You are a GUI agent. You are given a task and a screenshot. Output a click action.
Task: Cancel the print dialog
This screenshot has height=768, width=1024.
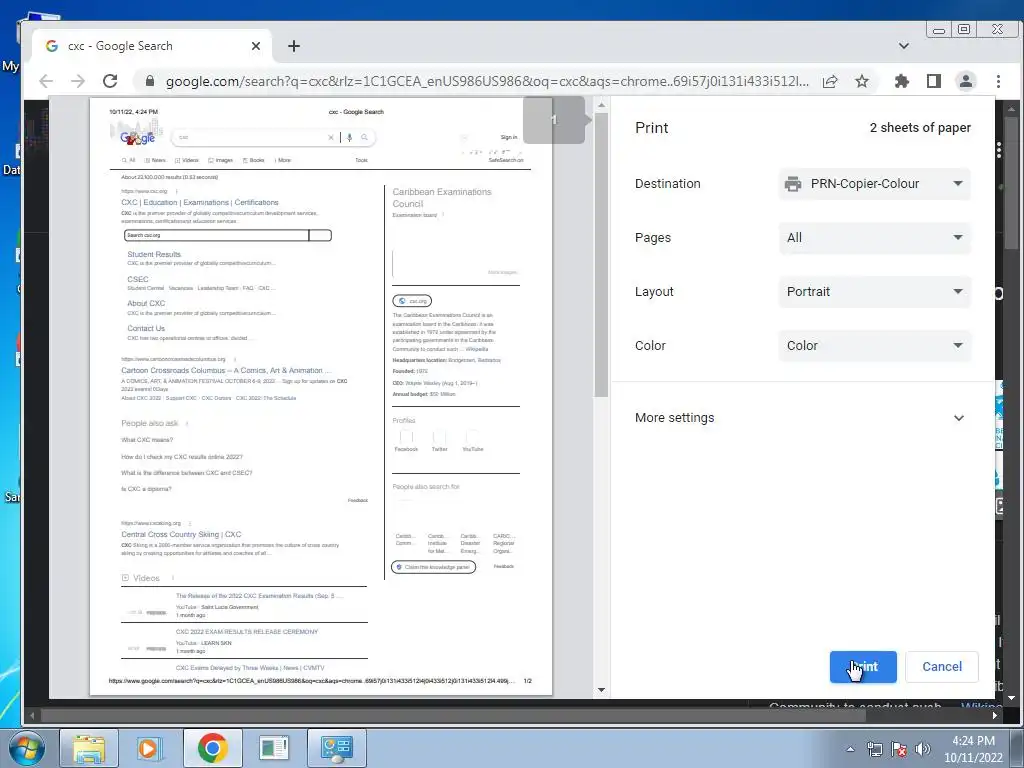(942, 667)
